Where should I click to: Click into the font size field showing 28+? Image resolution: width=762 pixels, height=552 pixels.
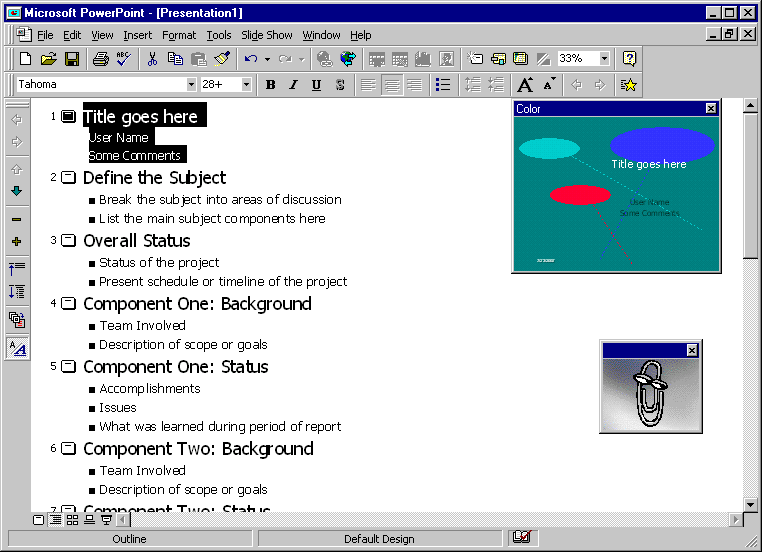pos(221,85)
